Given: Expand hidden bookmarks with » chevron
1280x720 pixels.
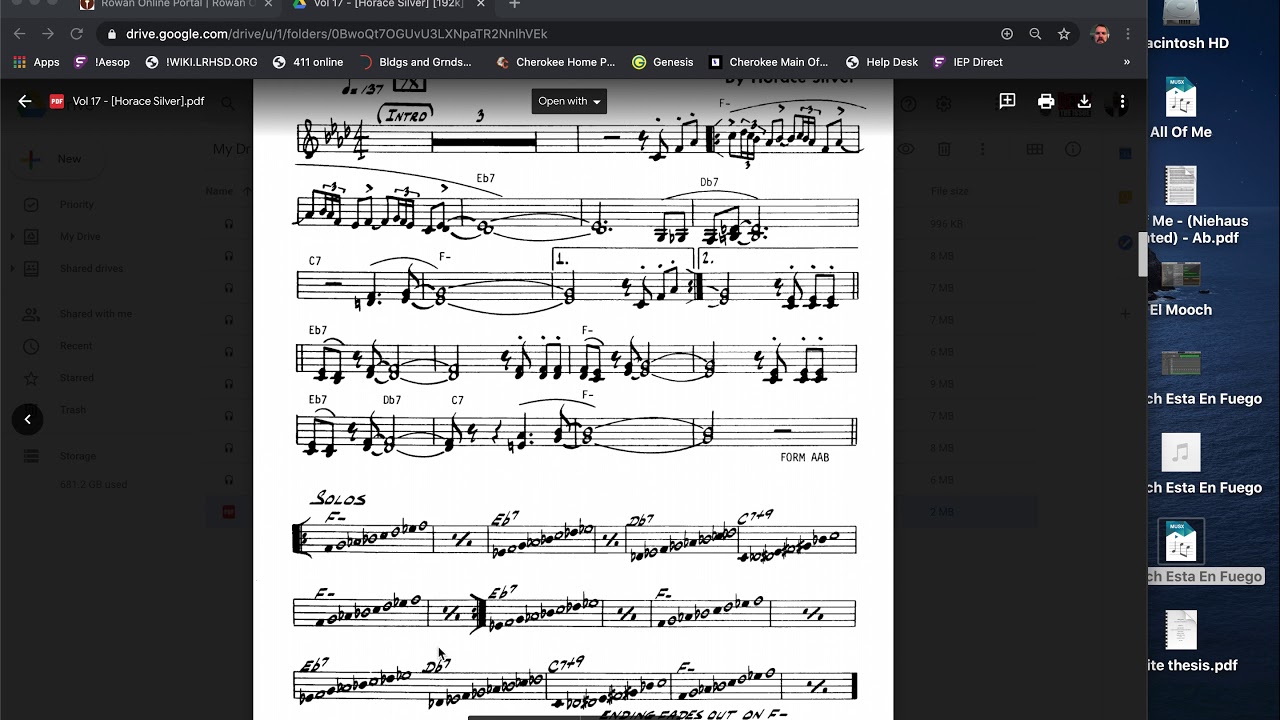Looking at the screenshot, I should coord(1127,62).
